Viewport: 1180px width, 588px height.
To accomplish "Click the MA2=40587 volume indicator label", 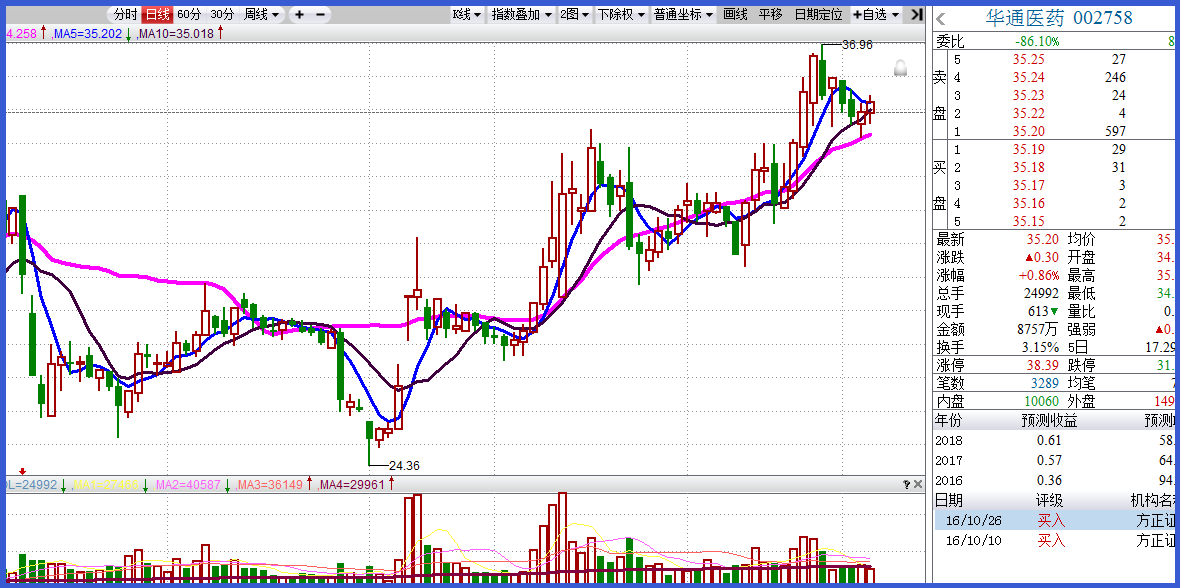I will click(x=188, y=485).
